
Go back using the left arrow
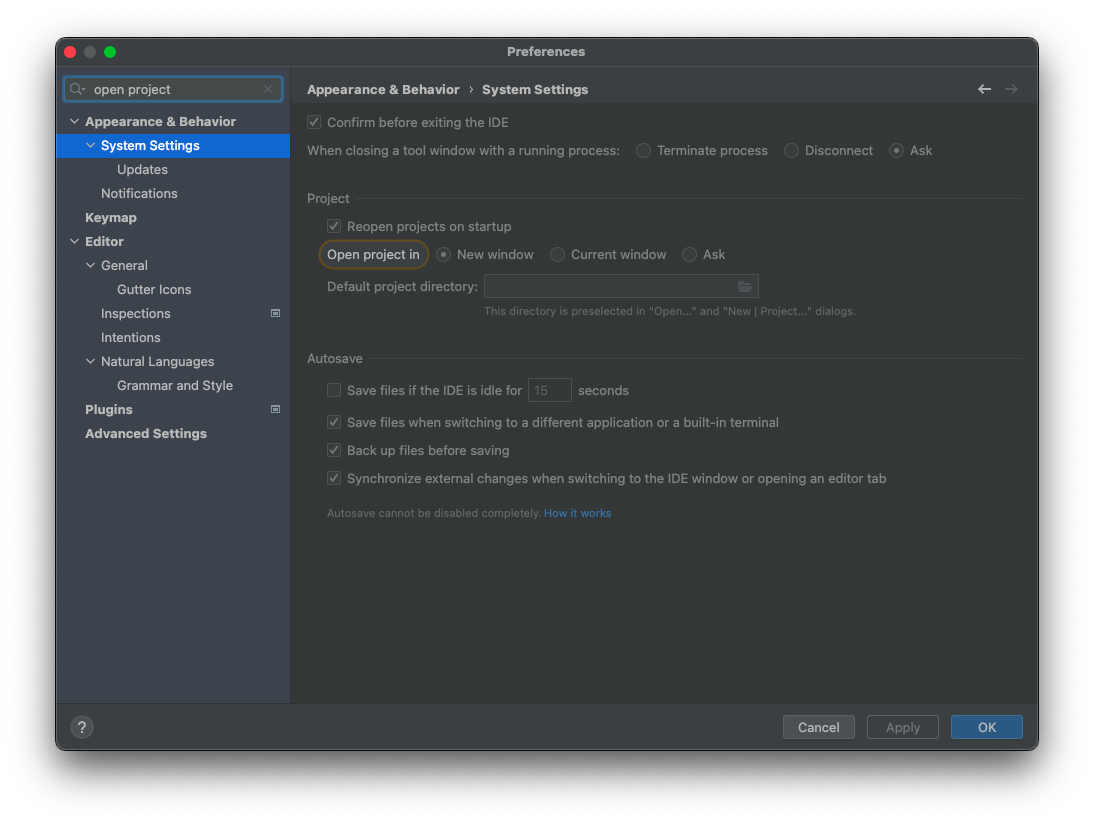tap(984, 89)
